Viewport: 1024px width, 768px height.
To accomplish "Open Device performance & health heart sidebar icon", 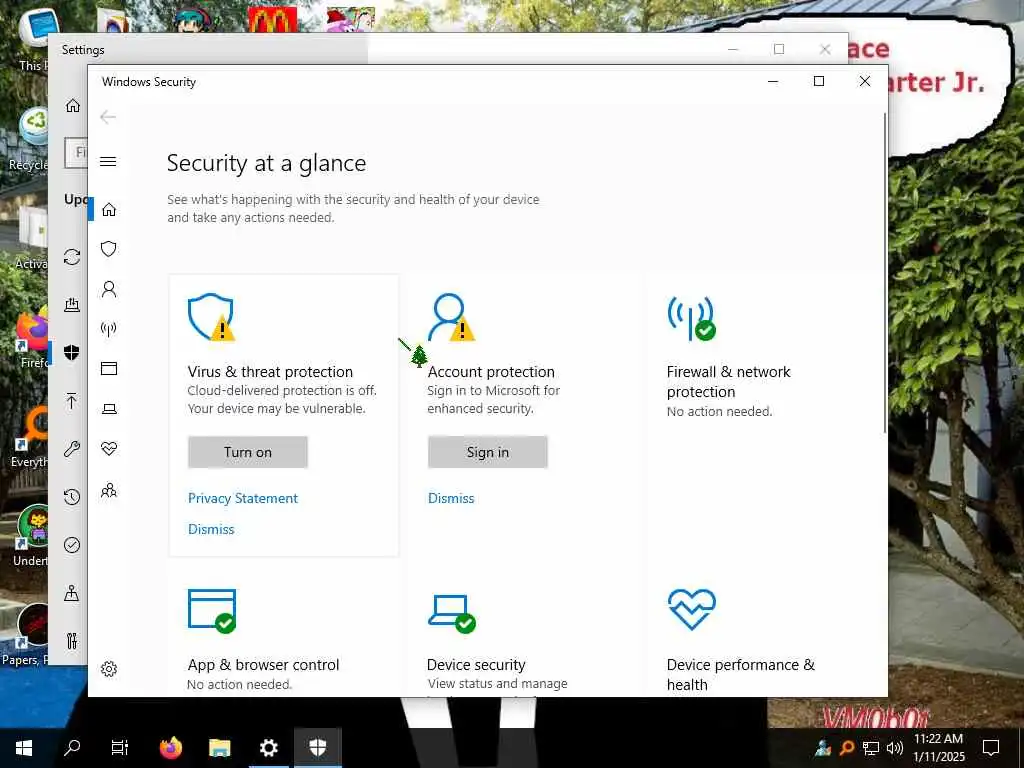I will [109, 449].
